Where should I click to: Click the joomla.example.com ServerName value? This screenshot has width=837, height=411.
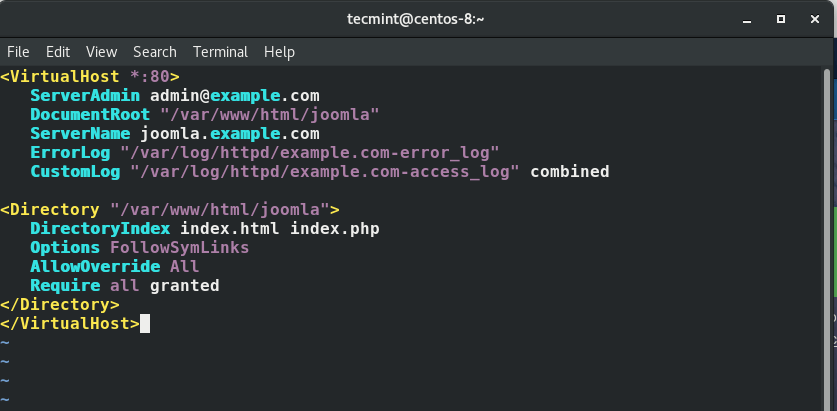pos(230,134)
